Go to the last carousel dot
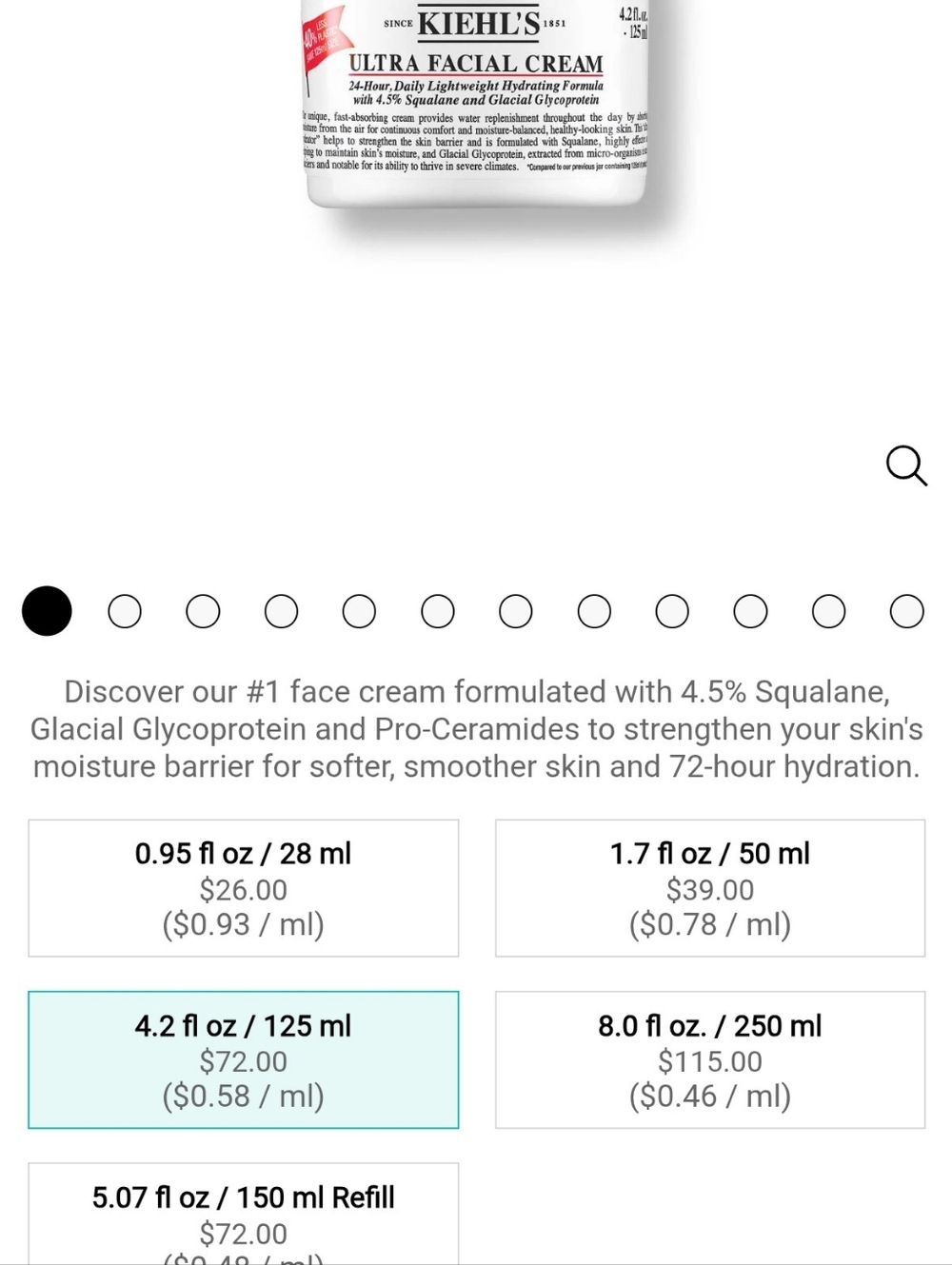The height and width of the screenshot is (1265, 952). click(906, 611)
